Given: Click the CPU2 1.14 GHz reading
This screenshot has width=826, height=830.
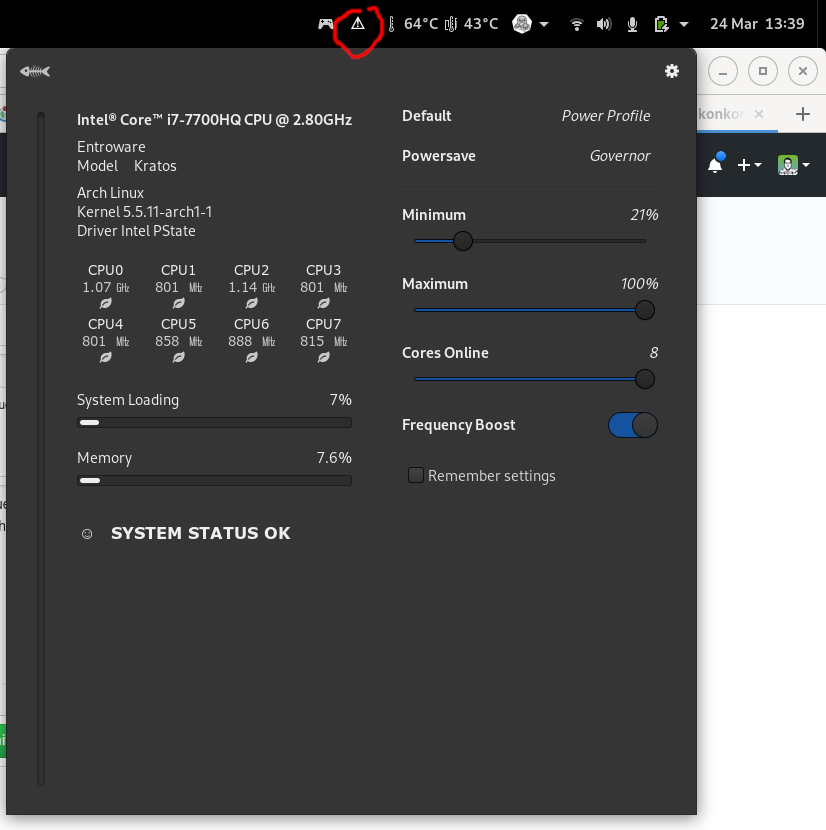Looking at the screenshot, I should click(252, 287).
